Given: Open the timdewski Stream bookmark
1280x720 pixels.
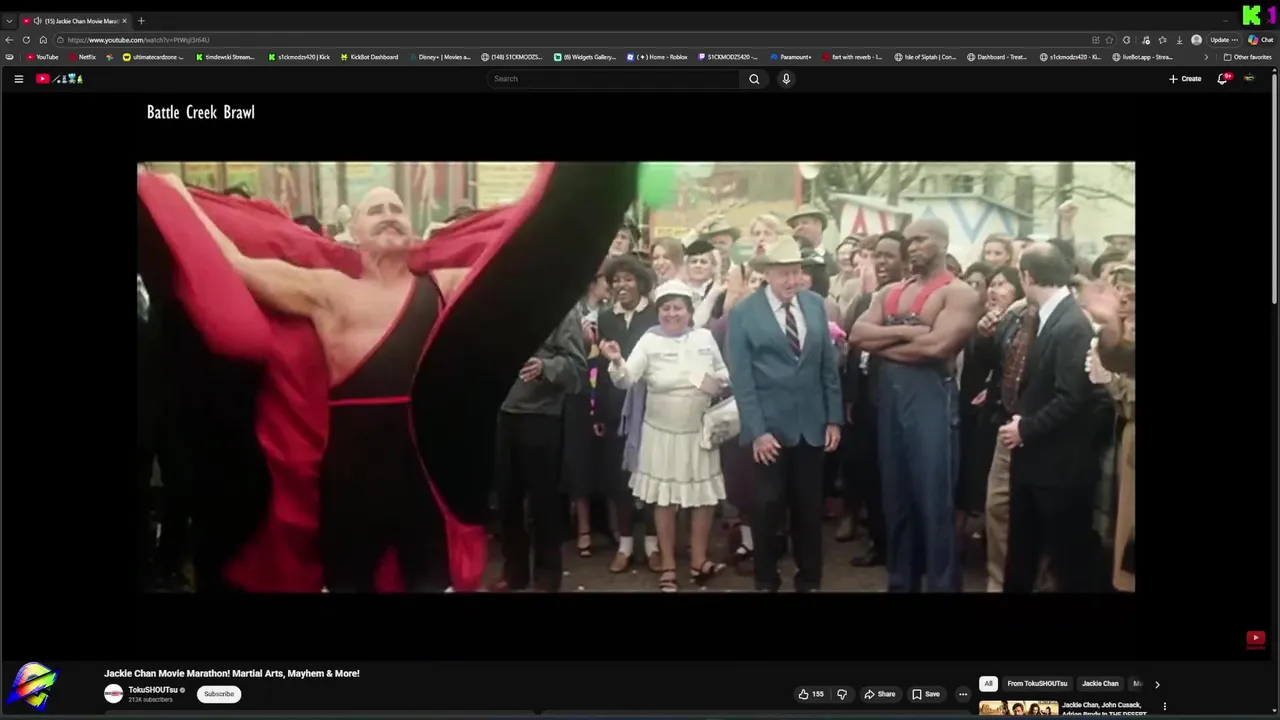Looking at the screenshot, I should 225,57.
